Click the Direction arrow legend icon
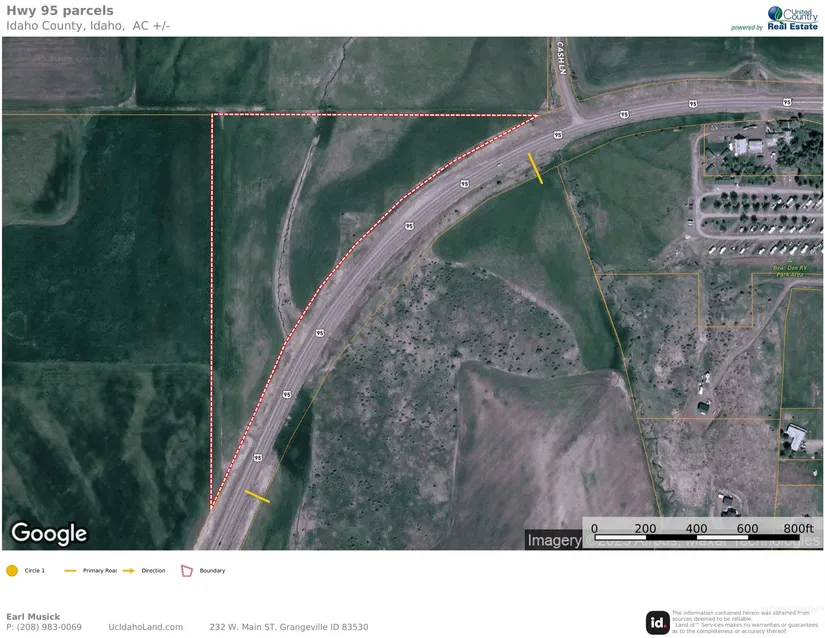 (130, 571)
